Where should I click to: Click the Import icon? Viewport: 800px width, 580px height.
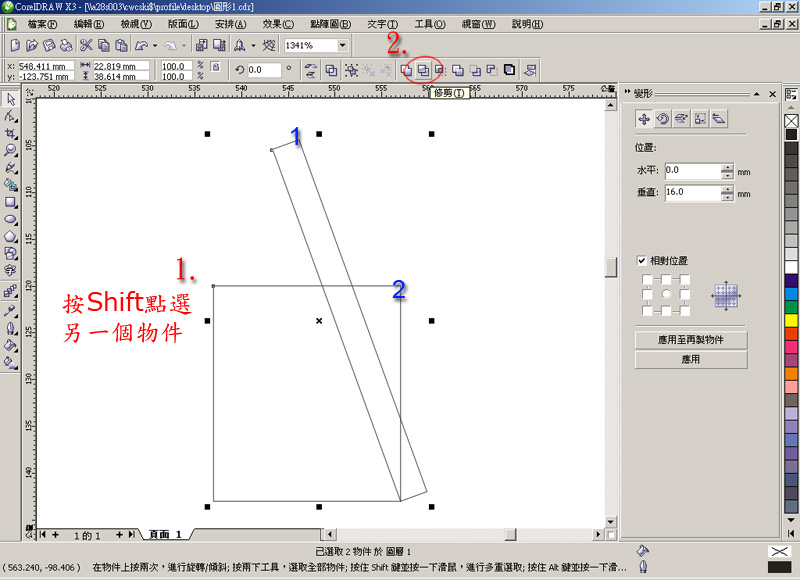click(x=202, y=45)
